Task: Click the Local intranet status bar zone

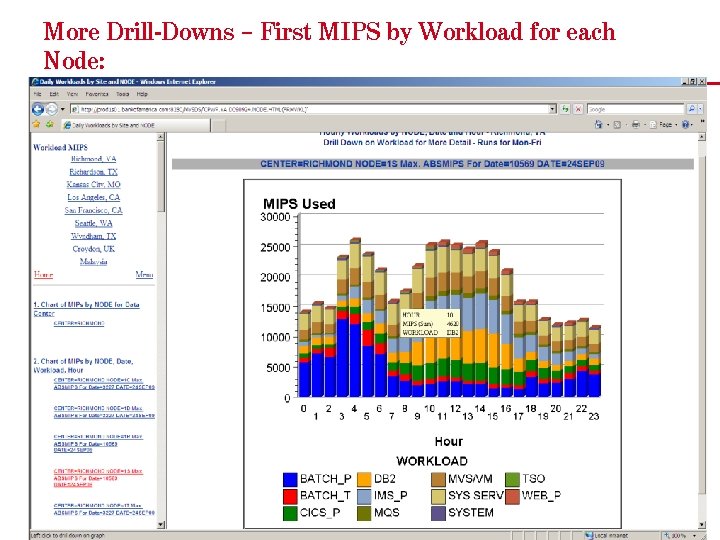Action: pos(607,535)
